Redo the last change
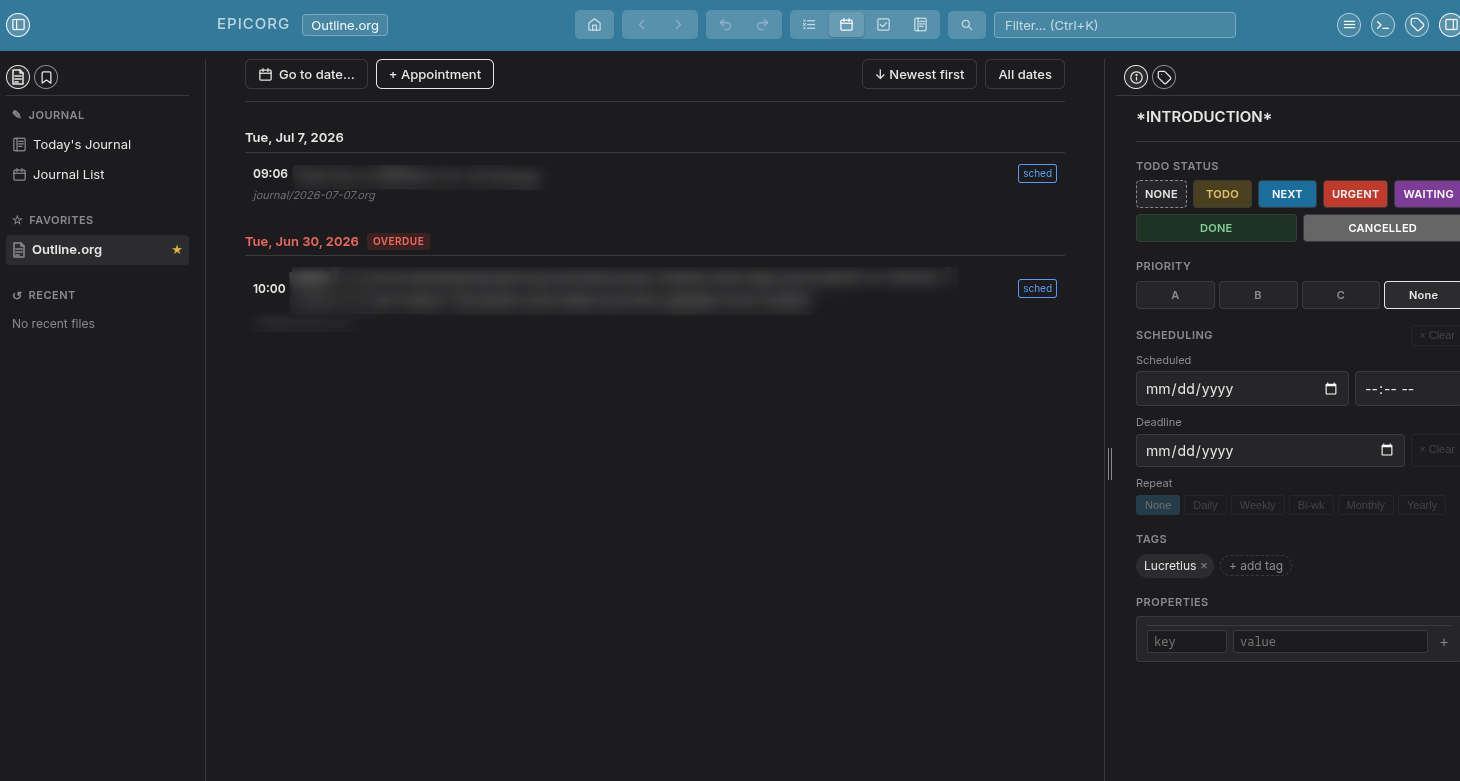The width and height of the screenshot is (1460, 781). pos(762,25)
